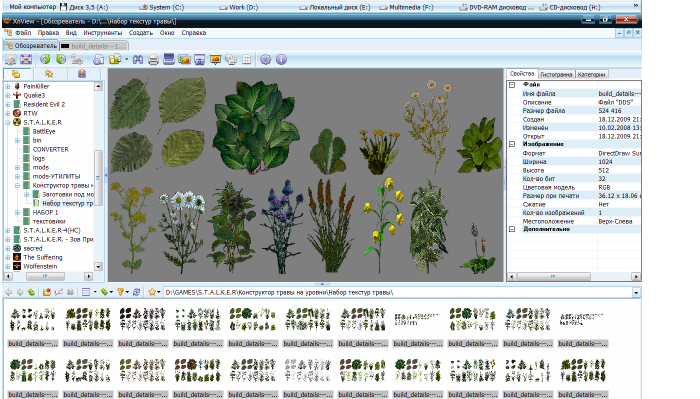The width and height of the screenshot is (700, 399).
Task: Click the blue About info icon
Action: pyautogui.click(x=281, y=59)
